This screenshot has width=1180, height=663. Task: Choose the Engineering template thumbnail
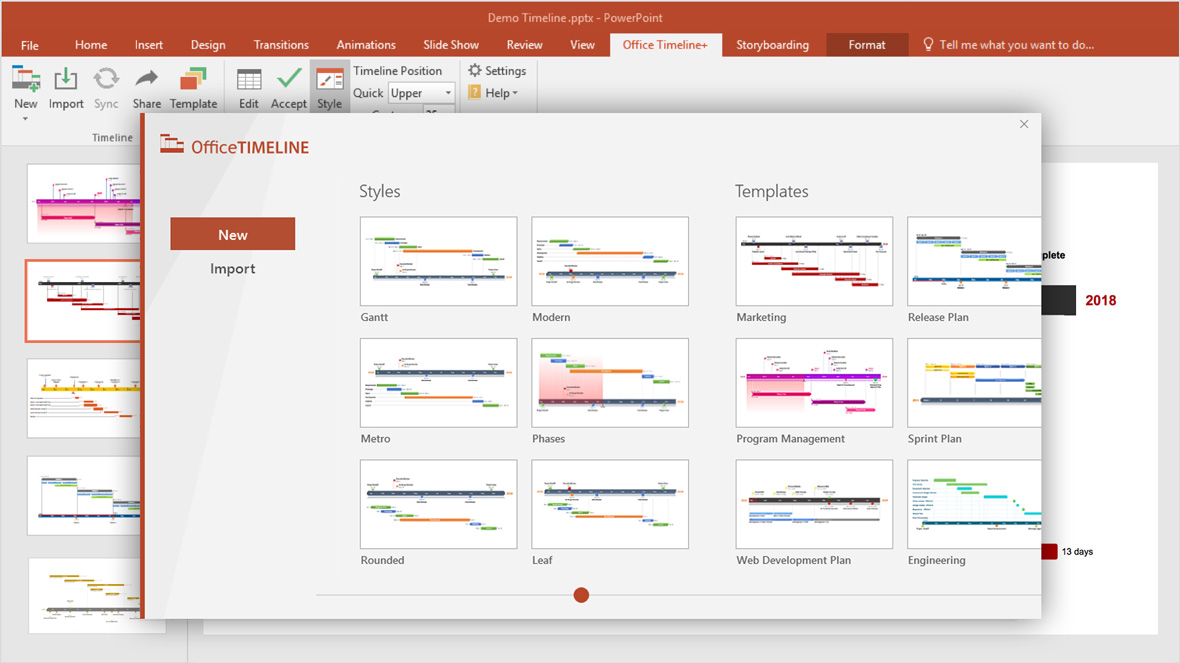[x=975, y=504]
